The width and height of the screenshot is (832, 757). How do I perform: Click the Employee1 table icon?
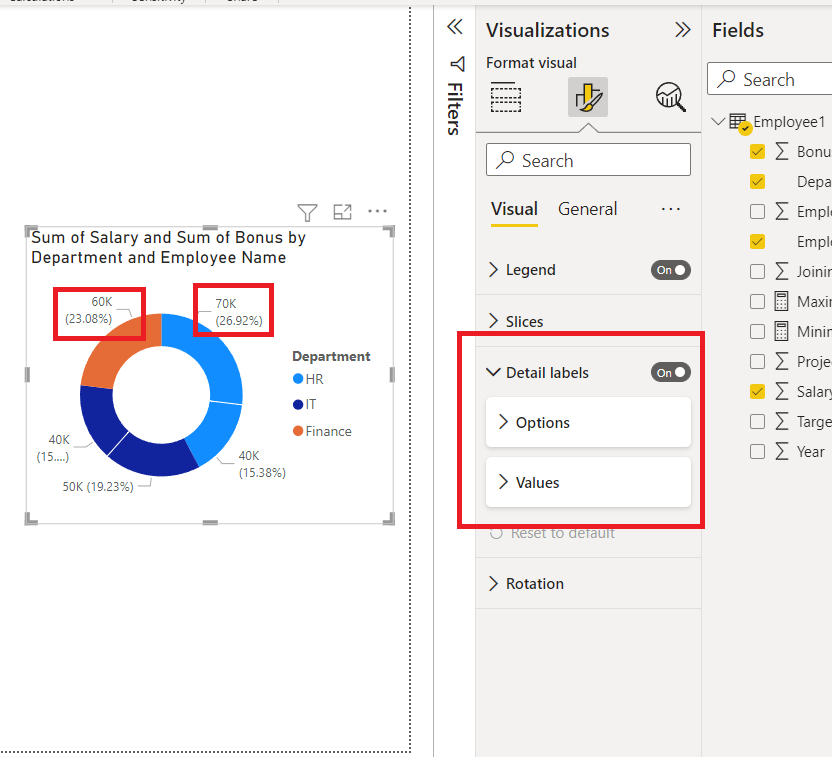coord(739,121)
